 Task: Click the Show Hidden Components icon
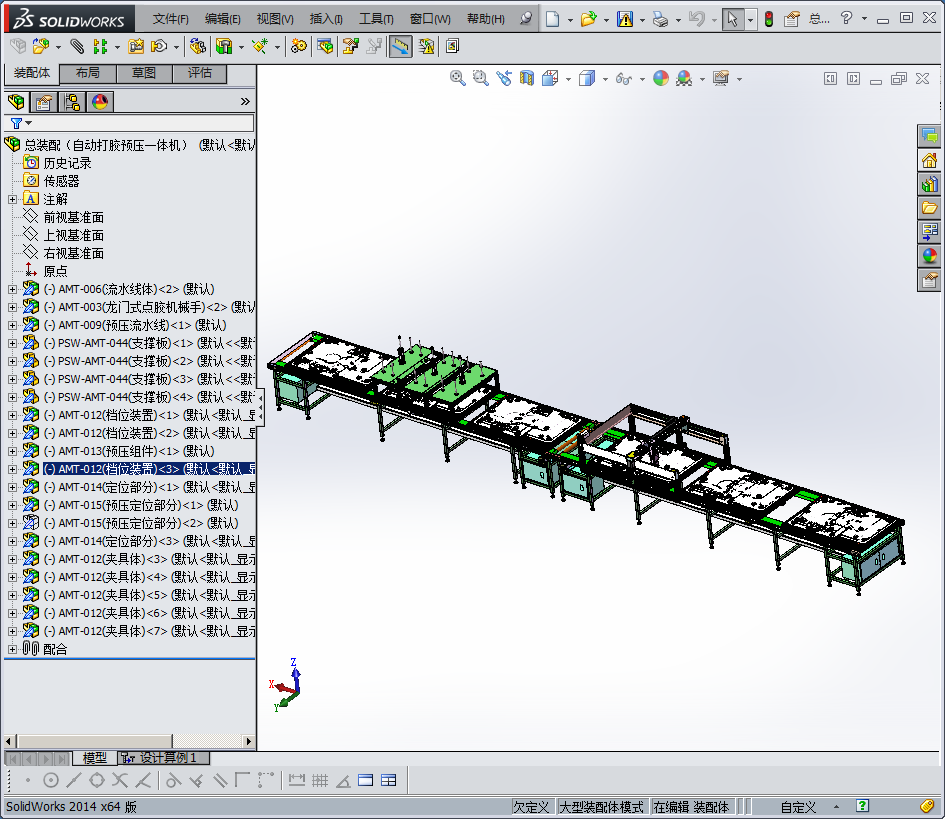(197, 46)
